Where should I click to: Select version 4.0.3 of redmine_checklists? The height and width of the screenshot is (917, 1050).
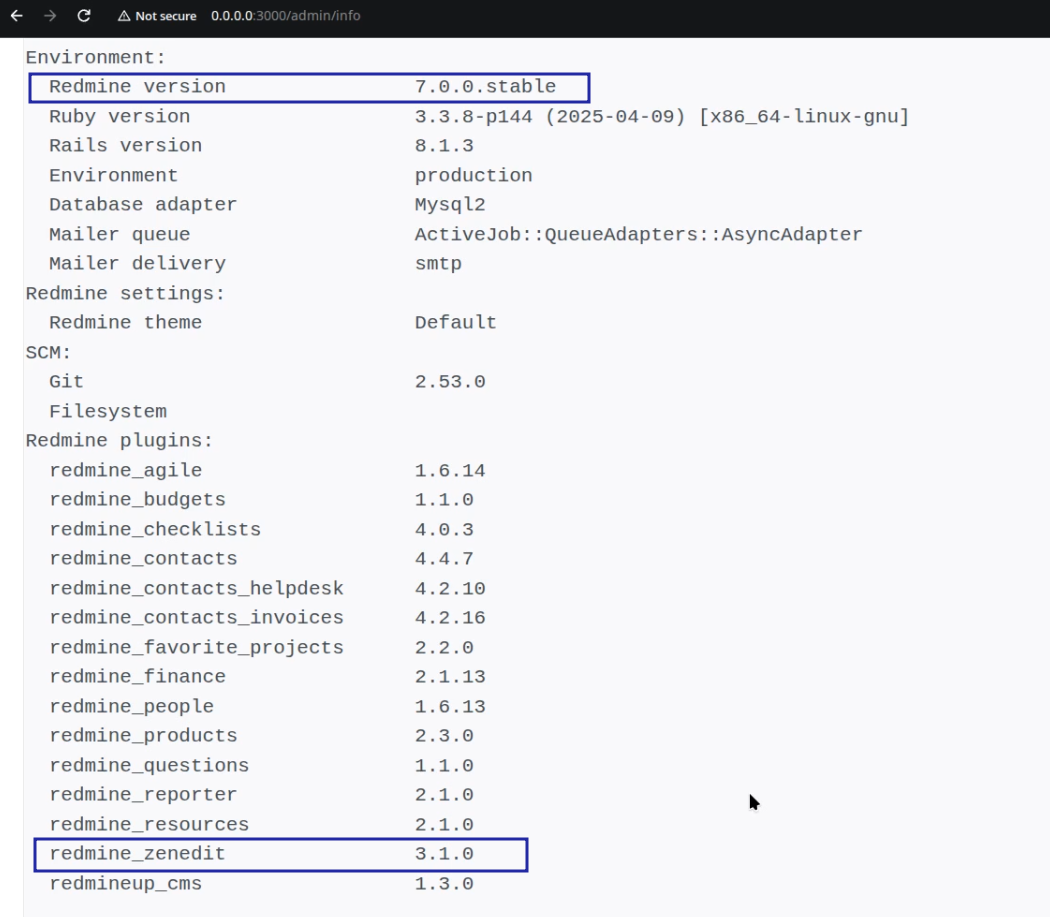[x=444, y=529]
